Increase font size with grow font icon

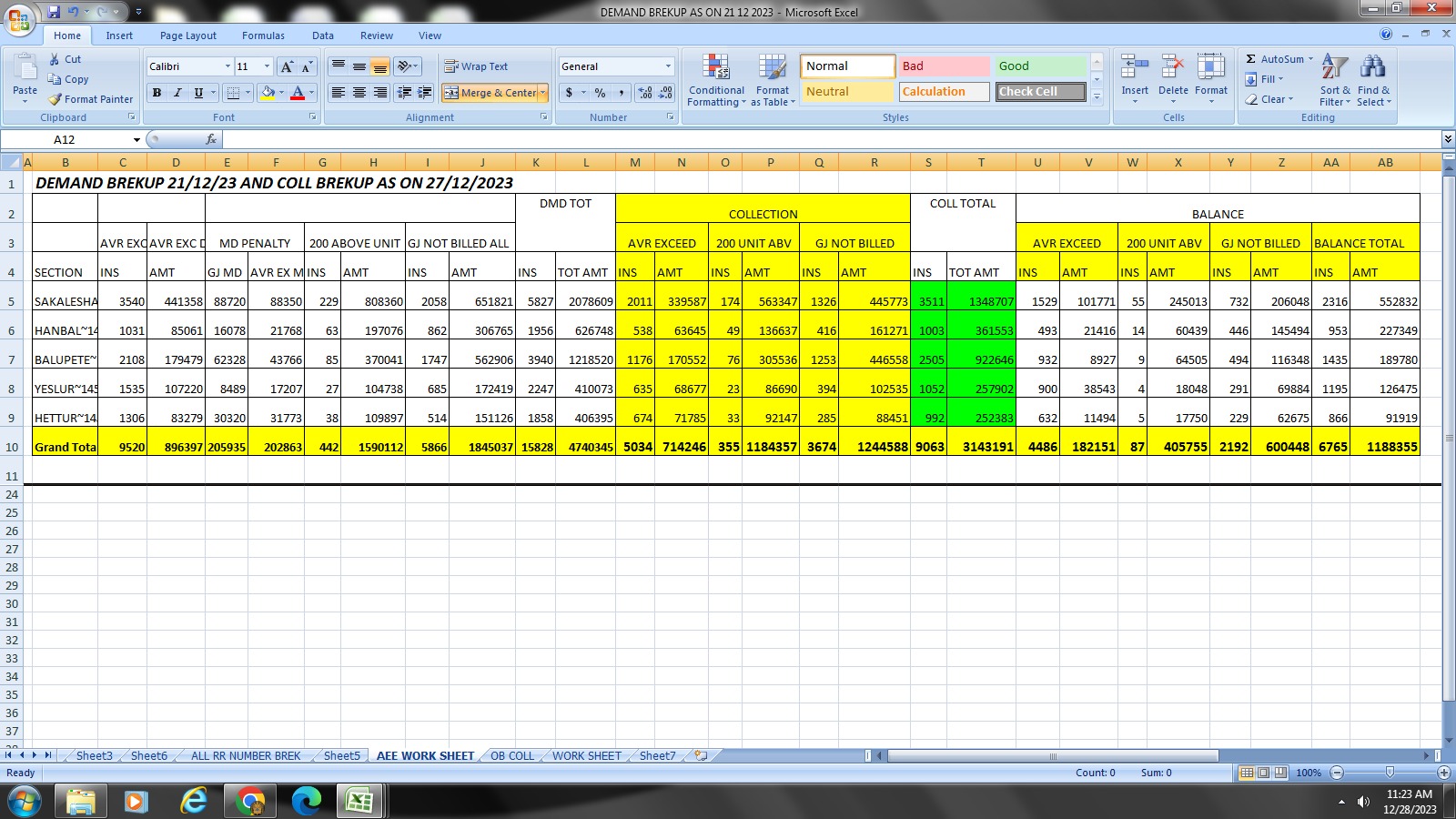(x=287, y=66)
